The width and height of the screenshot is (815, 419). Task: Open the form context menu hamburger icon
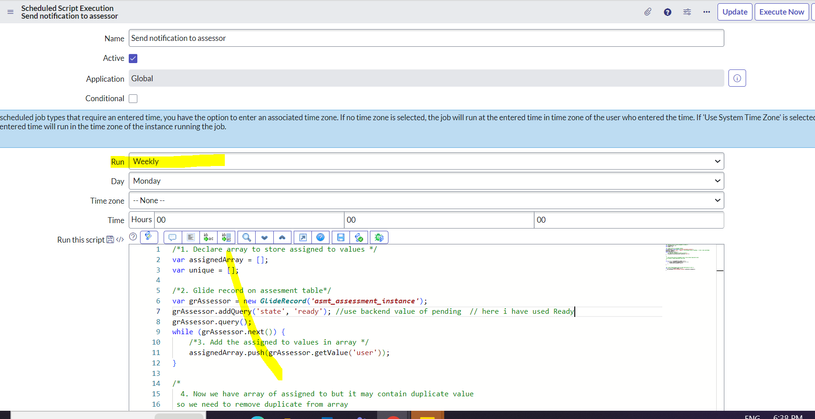[10, 12]
